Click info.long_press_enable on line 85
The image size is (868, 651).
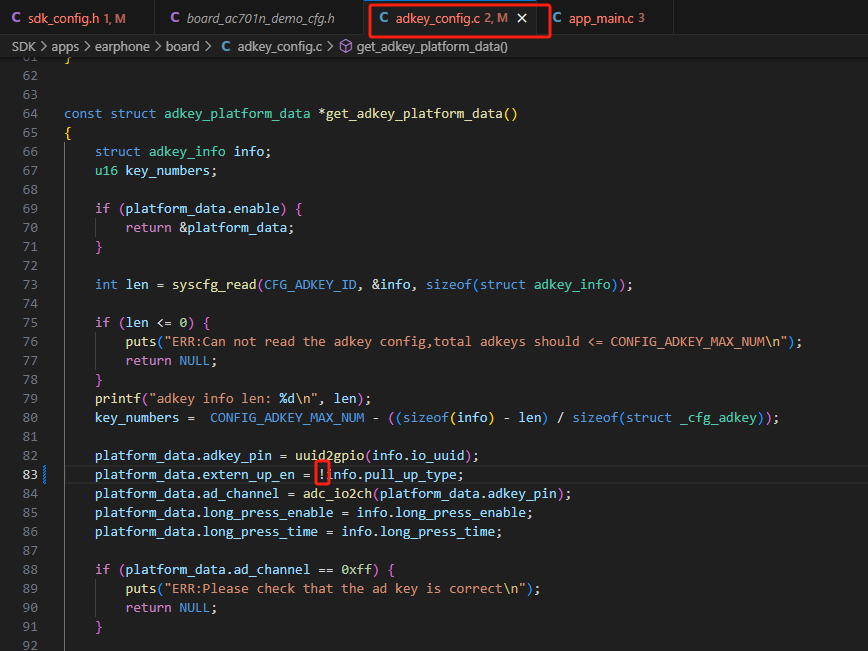[x=441, y=513]
